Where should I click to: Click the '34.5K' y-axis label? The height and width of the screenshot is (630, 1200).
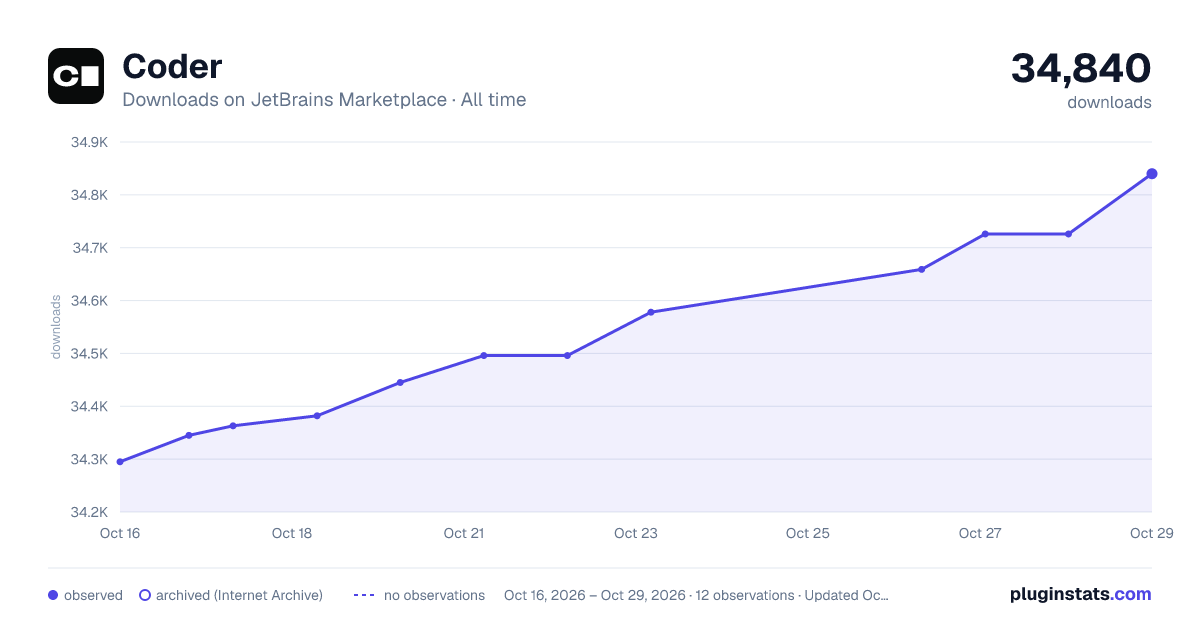[89, 354]
